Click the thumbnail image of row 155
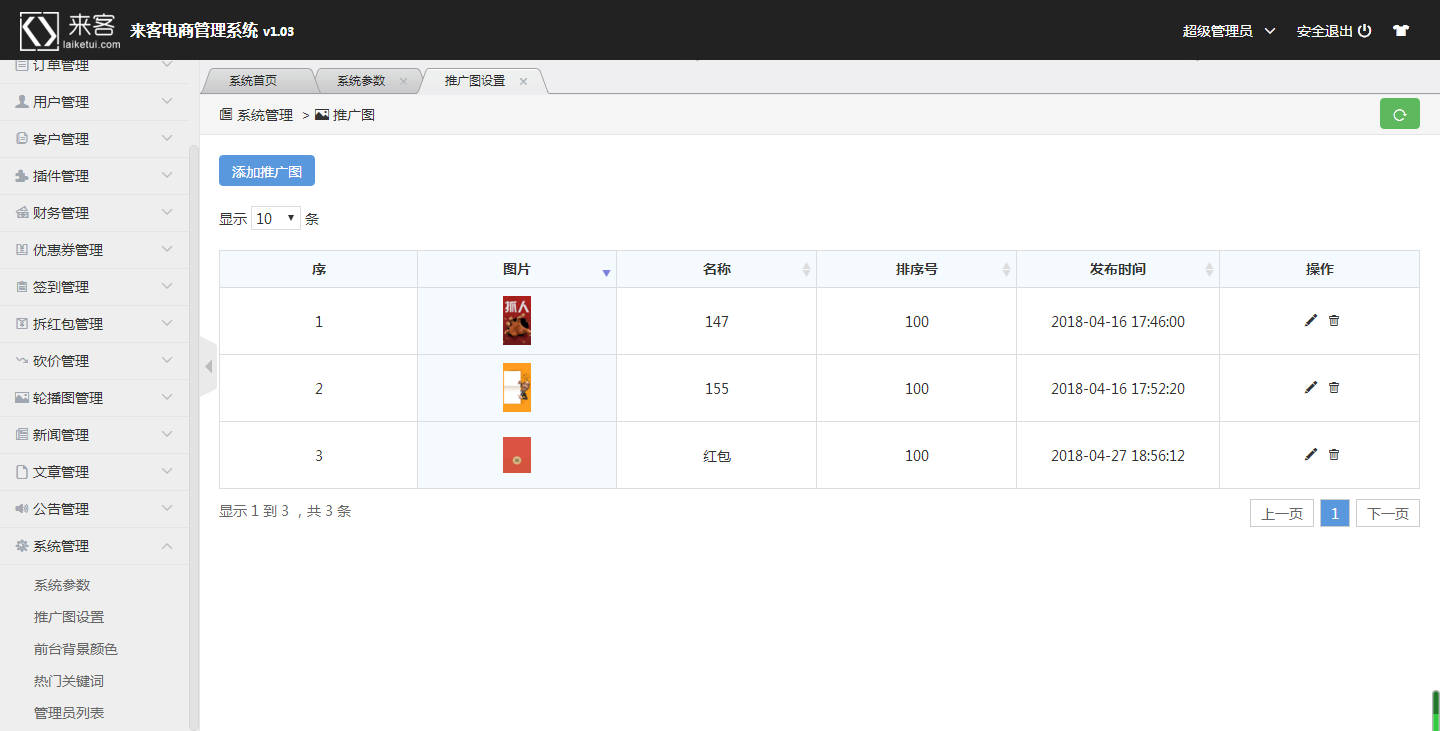 pyautogui.click(x=517, y=388)
